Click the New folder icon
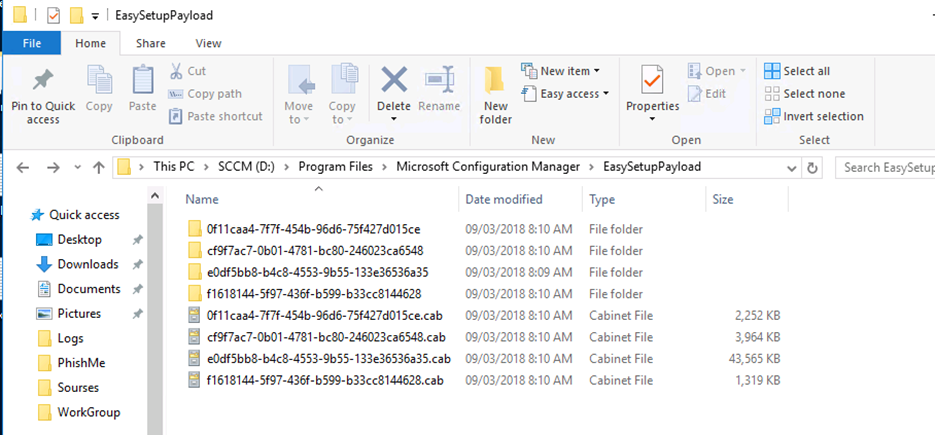The height and width of the screenshot is (435, 935). point(495,81)
